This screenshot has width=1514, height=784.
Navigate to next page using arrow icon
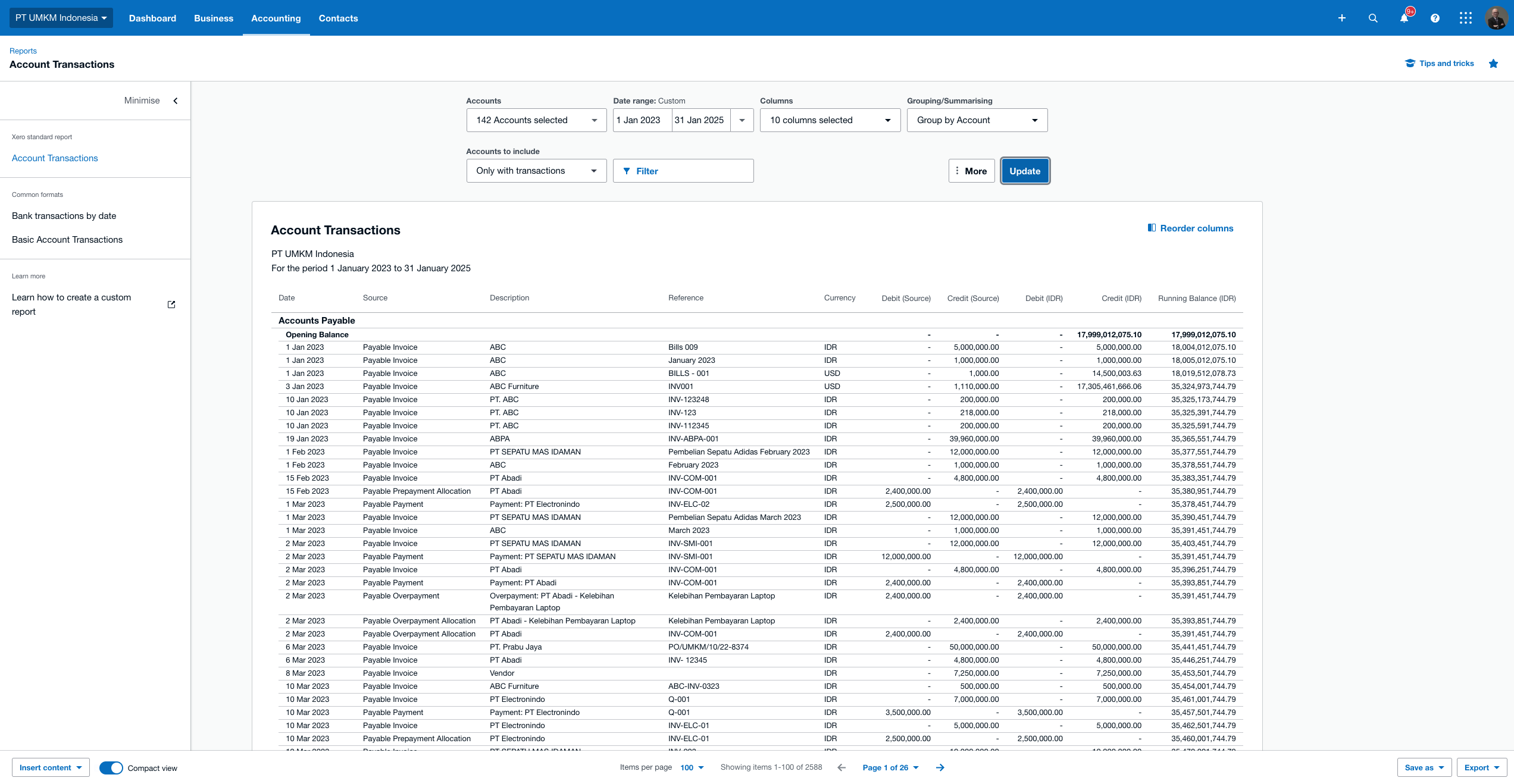click(938, 768)
